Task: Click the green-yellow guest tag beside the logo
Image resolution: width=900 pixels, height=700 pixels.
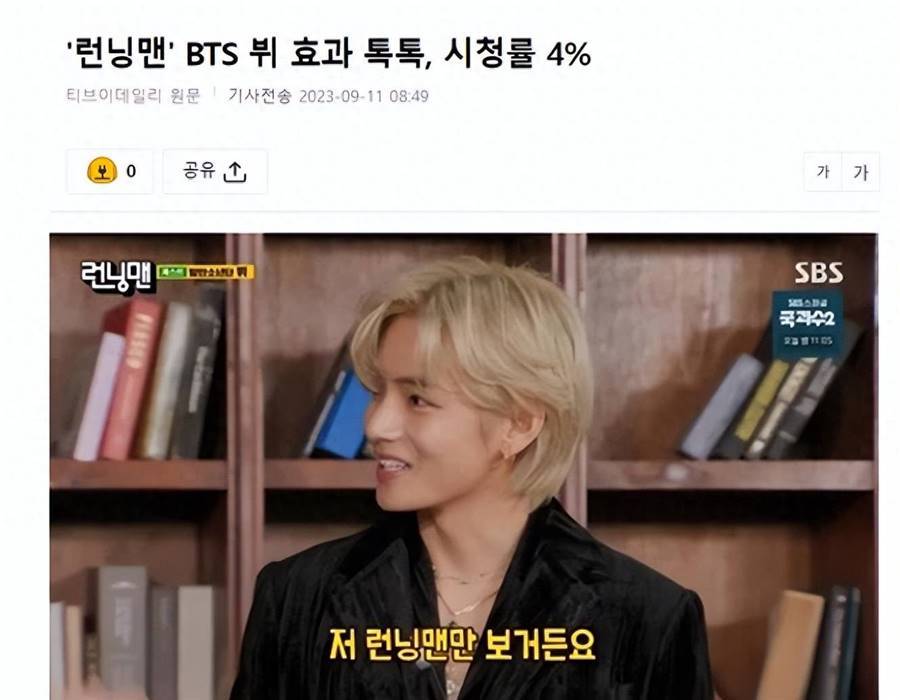Action: click(x=205, y=271)
